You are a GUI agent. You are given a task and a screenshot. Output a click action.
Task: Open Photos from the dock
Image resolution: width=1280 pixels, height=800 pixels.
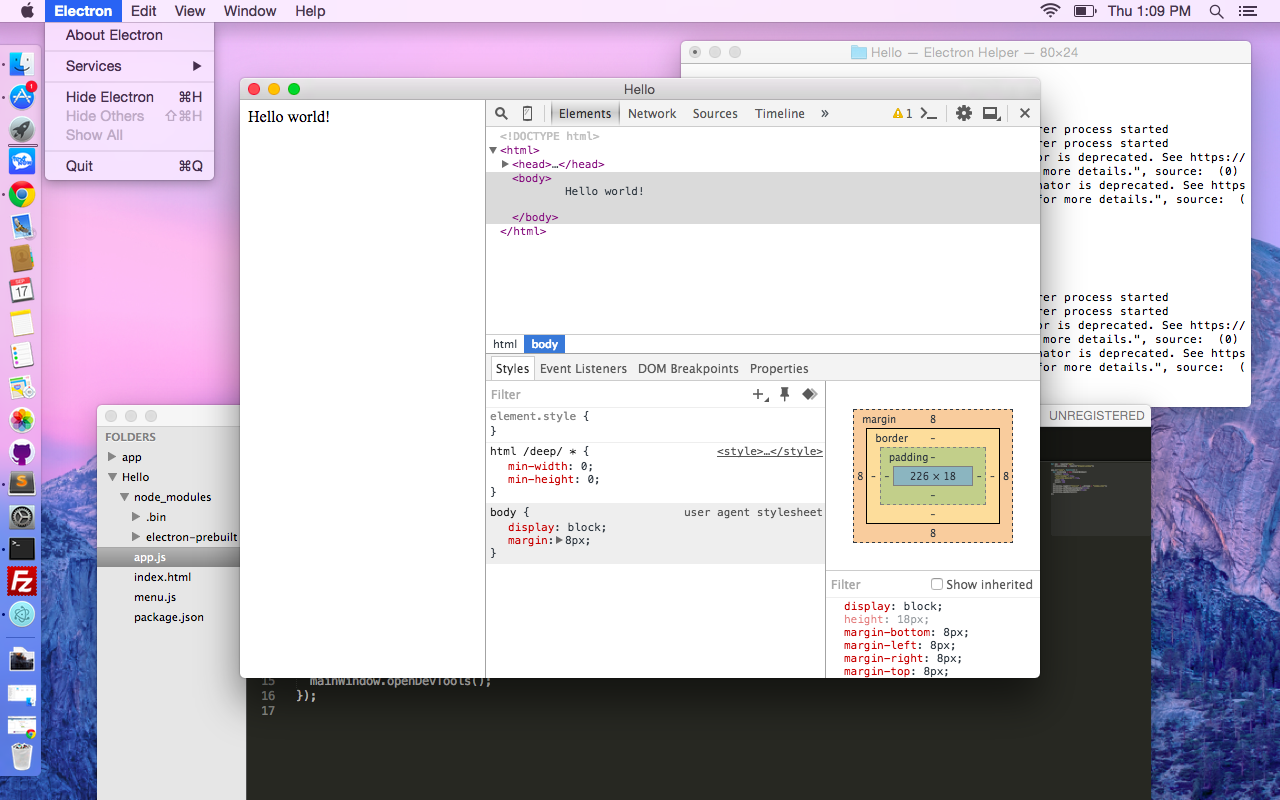coord(22,419)
